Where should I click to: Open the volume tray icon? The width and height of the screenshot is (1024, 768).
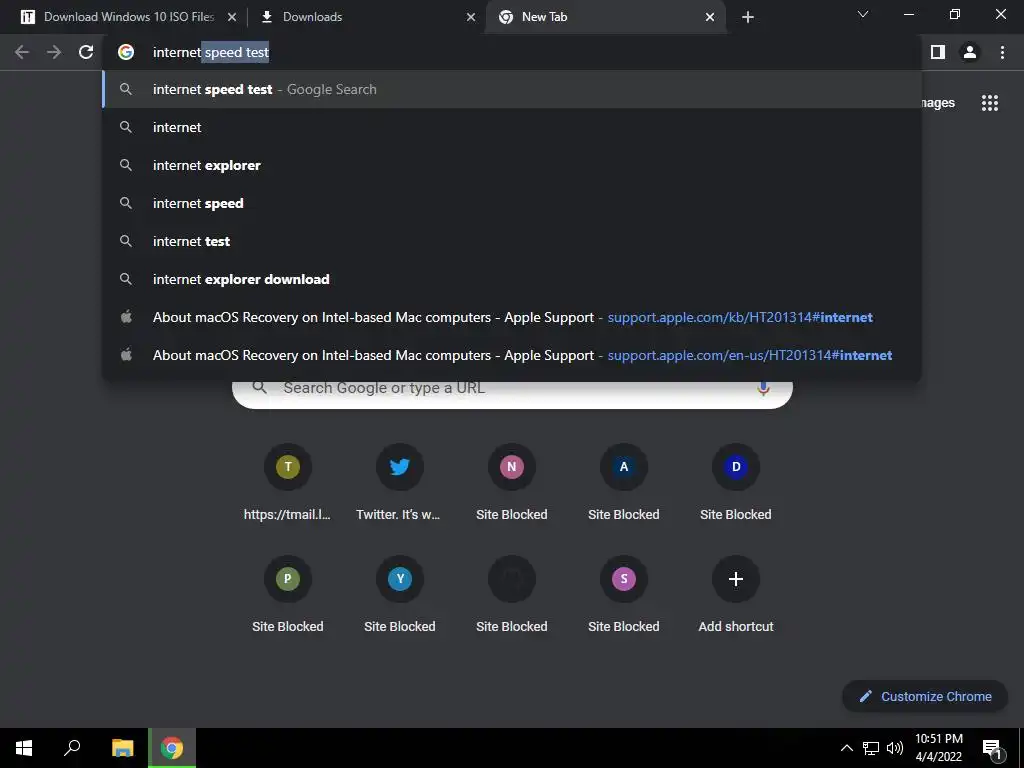click(895, 748)
